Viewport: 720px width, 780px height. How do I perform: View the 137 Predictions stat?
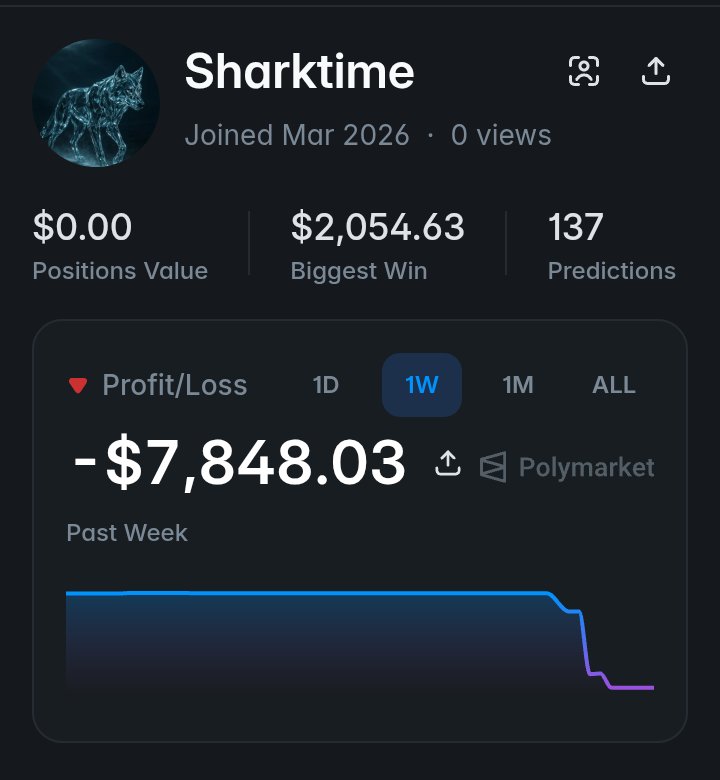(x=576, y=228)
